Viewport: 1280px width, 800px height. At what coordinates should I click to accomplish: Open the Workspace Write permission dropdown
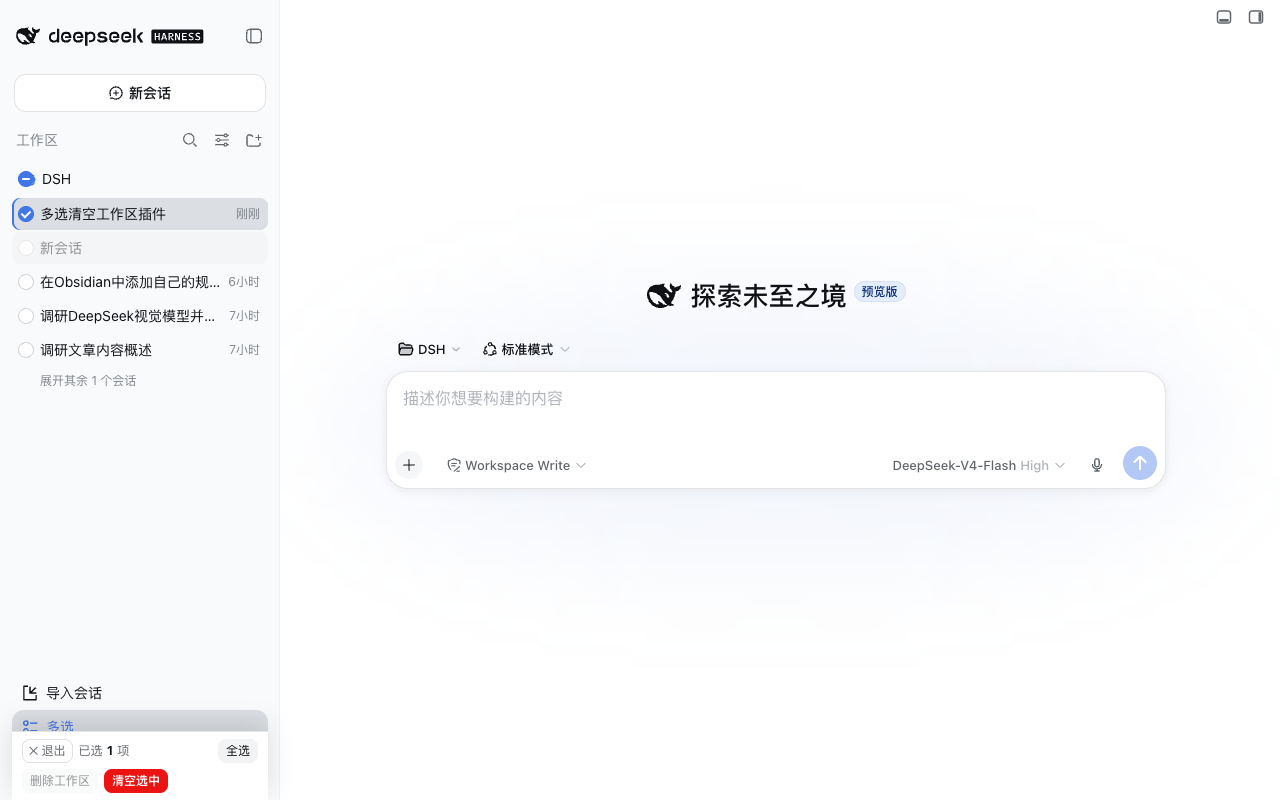(516, 465)
